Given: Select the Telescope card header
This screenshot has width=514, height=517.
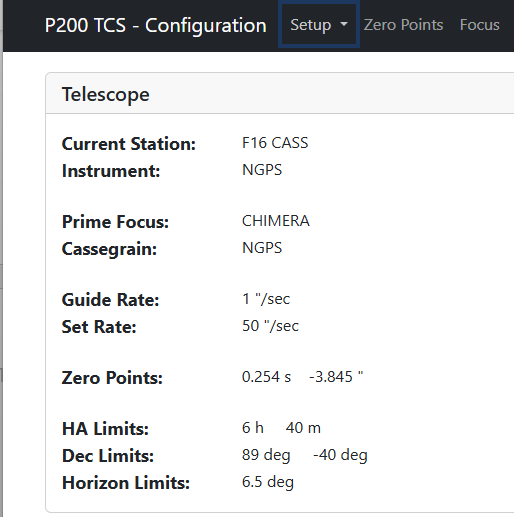Looking at the screenshot, I should click(280, 94).
